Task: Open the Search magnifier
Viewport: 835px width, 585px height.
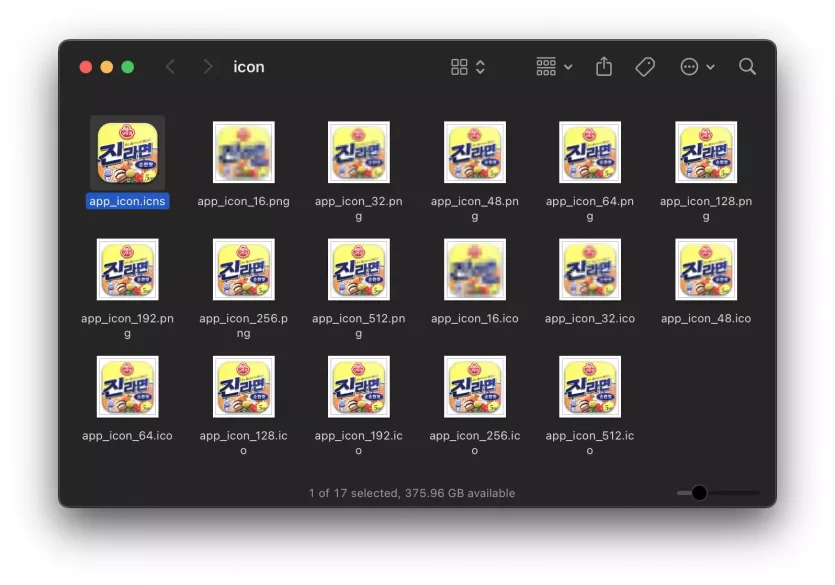Action: tap(747, 67)
